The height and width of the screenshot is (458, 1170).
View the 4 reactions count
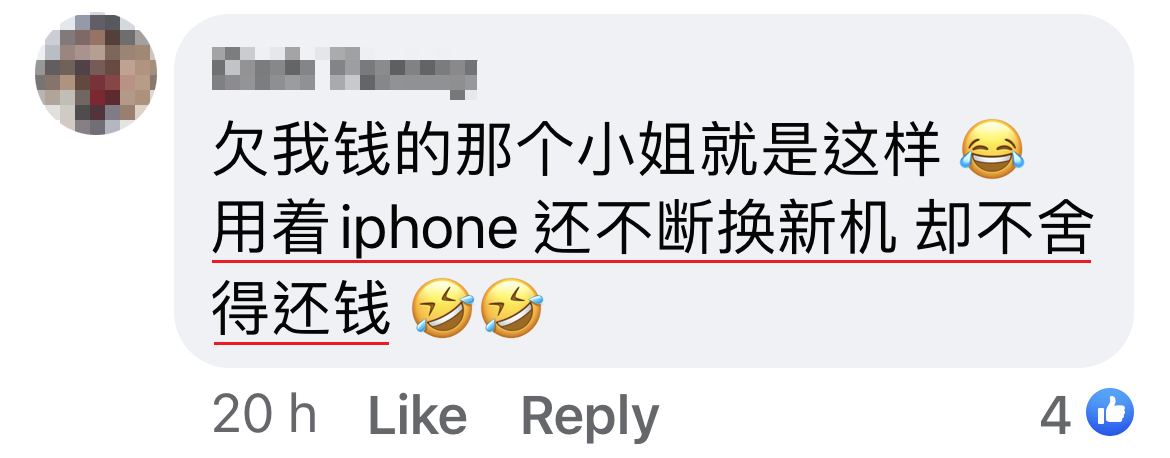[1055, 415]
